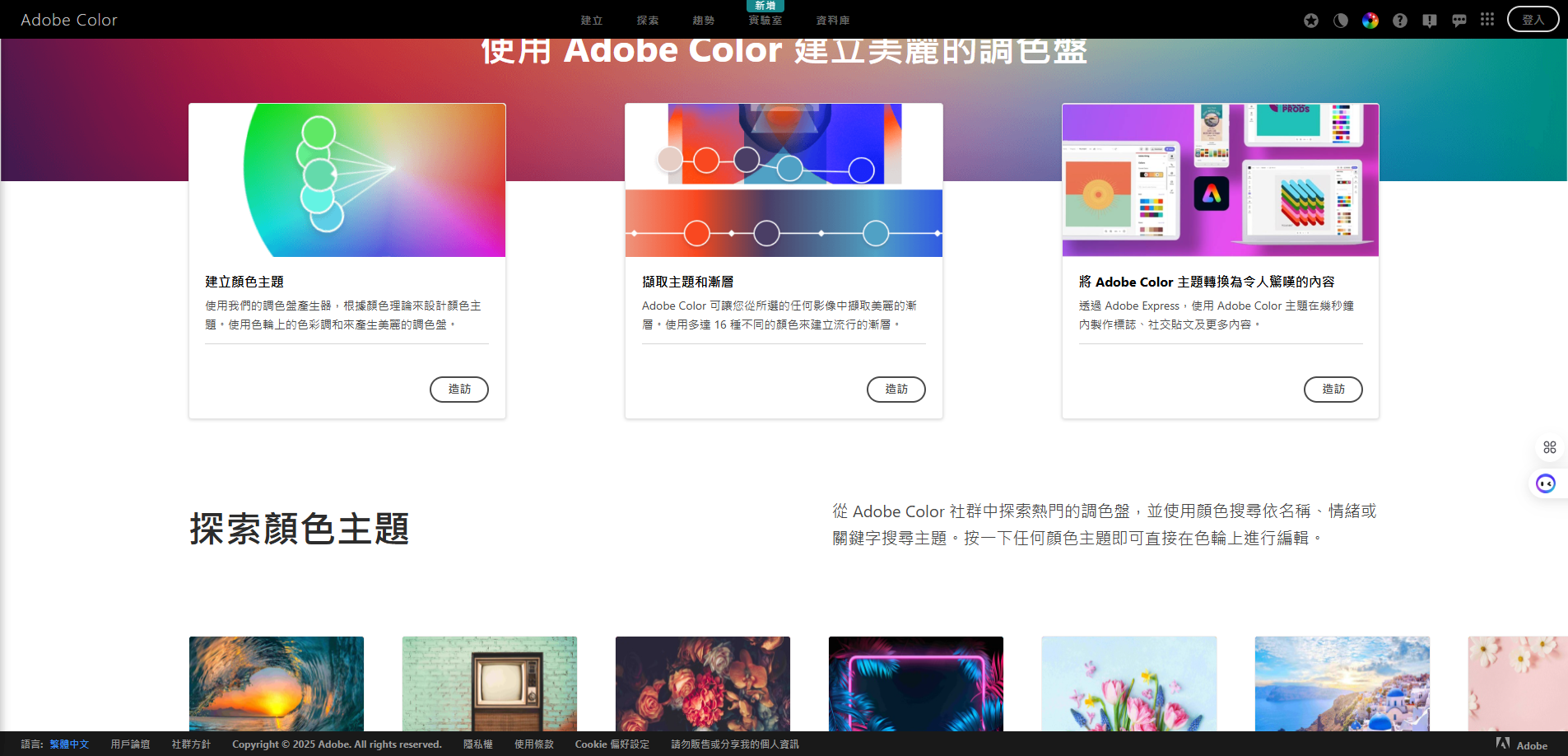The image size is (1568, 756).
Task: Select 實驗室 with the 新增 badge
Action: click(x=765, y=20)
